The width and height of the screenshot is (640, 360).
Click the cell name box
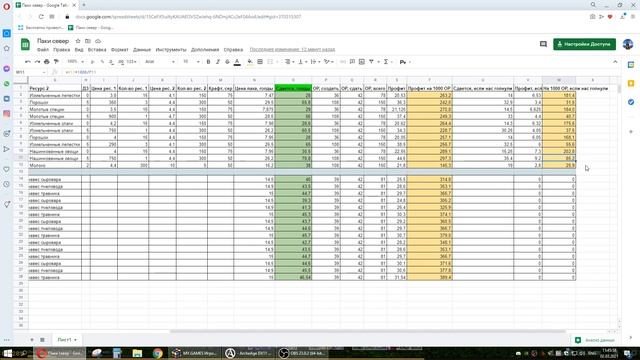[x=31, y=72]
